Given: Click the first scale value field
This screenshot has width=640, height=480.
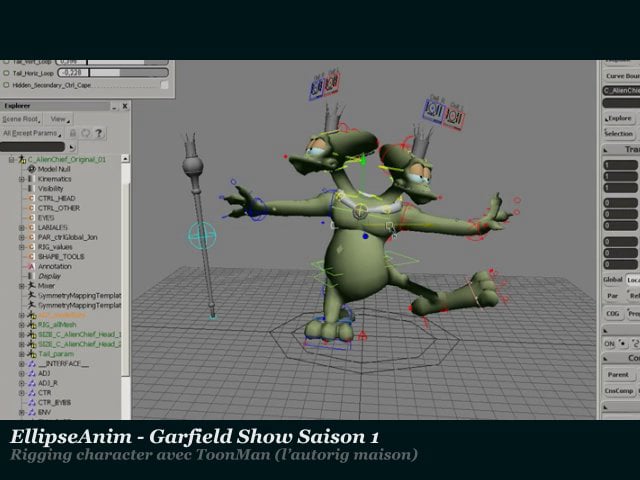Looking at the screenshot, I should [x=620, y=165].
